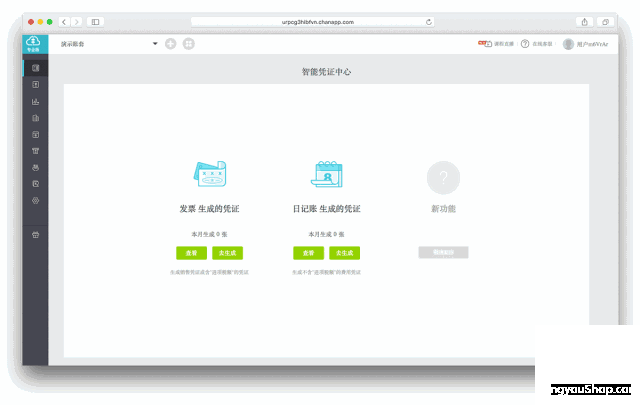Click the user avatar icon
640x405 pixels.
pos(568,44)
